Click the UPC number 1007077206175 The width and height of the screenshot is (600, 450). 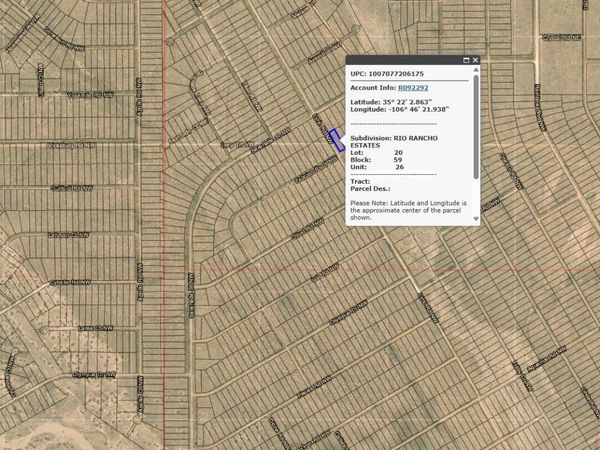396,74
